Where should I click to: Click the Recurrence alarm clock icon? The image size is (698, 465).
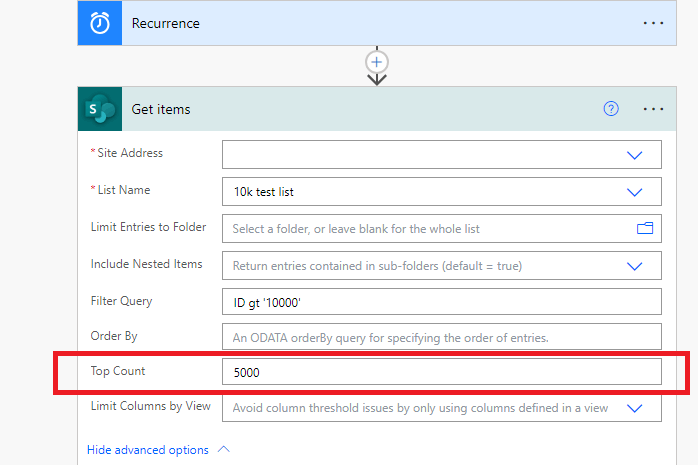[x=100, y=23]
